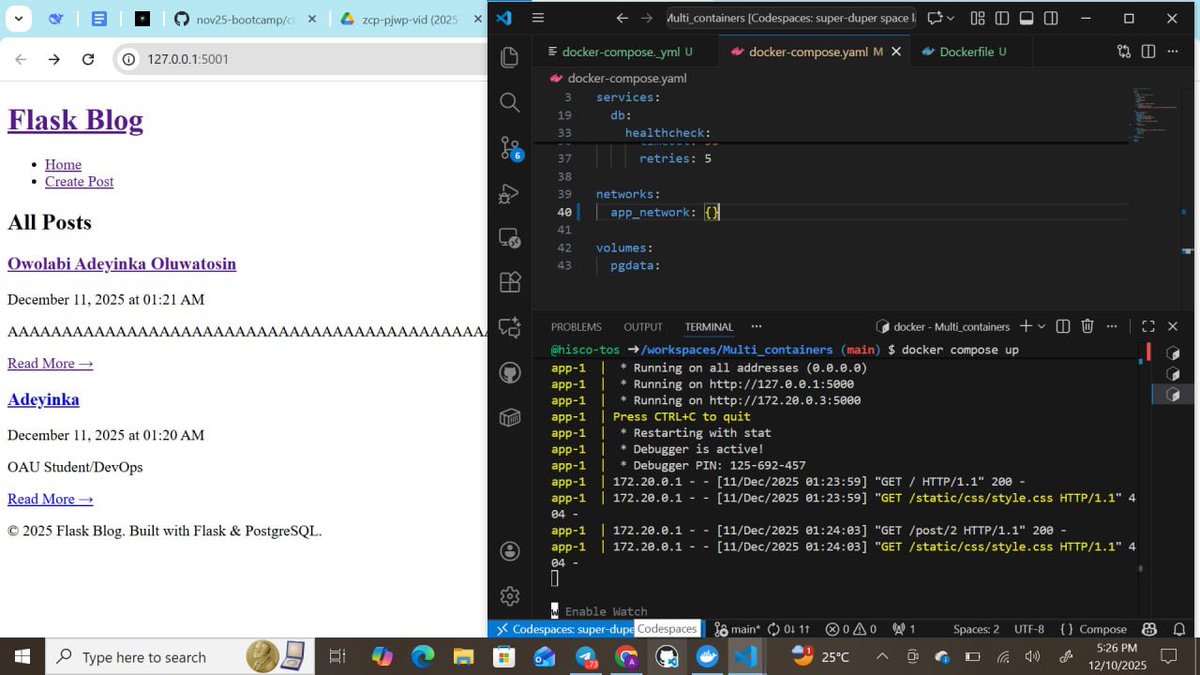
Task: Open errors and warnings count in status bar
Action: [x=851, y=629]
